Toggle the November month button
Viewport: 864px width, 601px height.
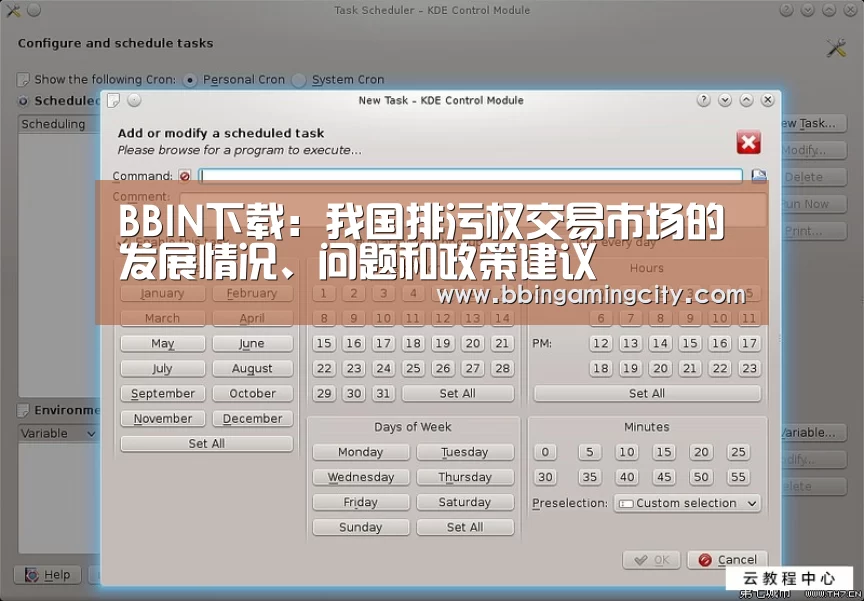163,419
